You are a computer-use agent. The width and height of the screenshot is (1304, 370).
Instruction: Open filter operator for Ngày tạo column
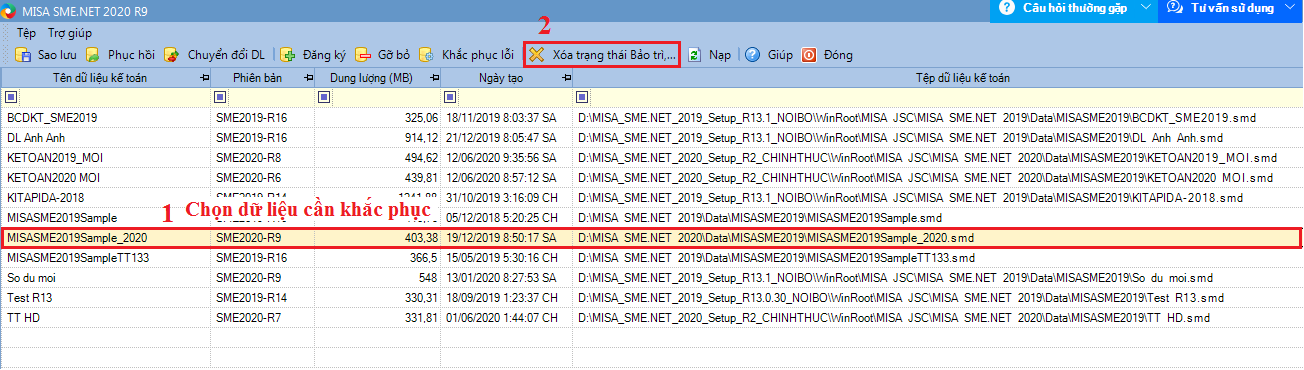[451, 97]
